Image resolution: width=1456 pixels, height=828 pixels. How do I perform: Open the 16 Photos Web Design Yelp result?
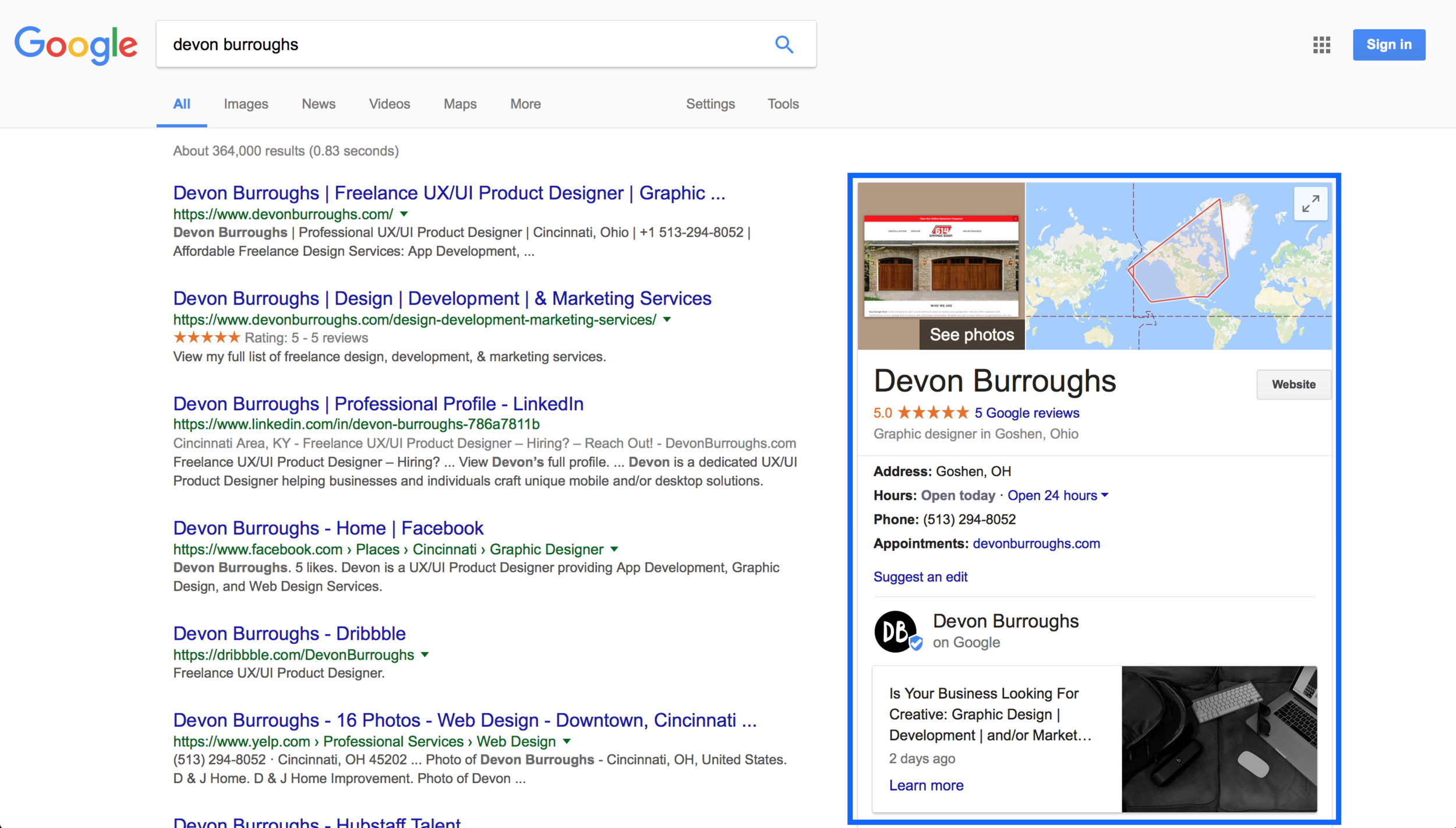pyautogui.click(x=465, y=720)
